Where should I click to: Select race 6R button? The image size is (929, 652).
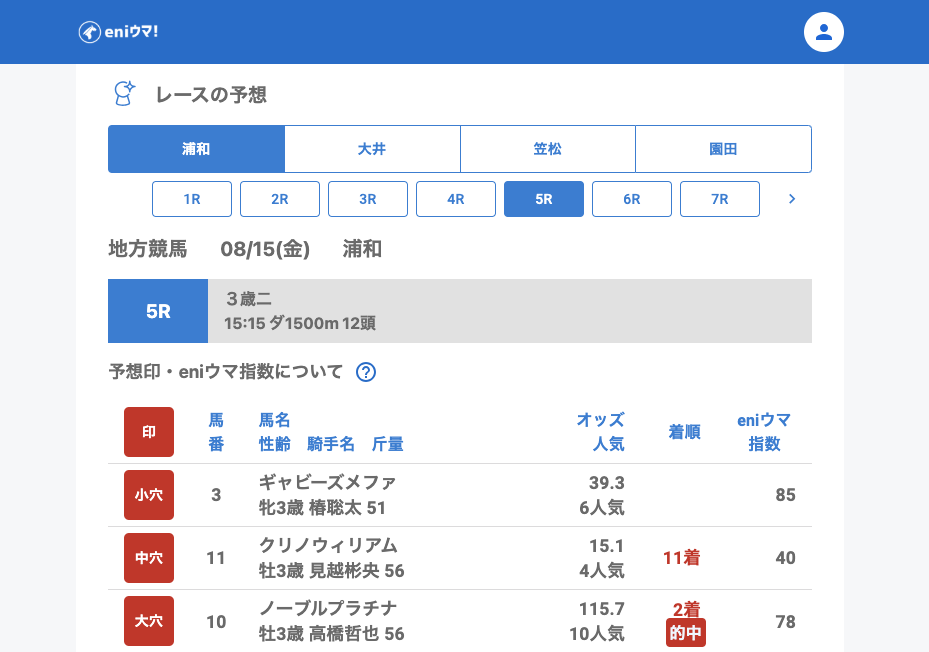click(x=632, y=199)
